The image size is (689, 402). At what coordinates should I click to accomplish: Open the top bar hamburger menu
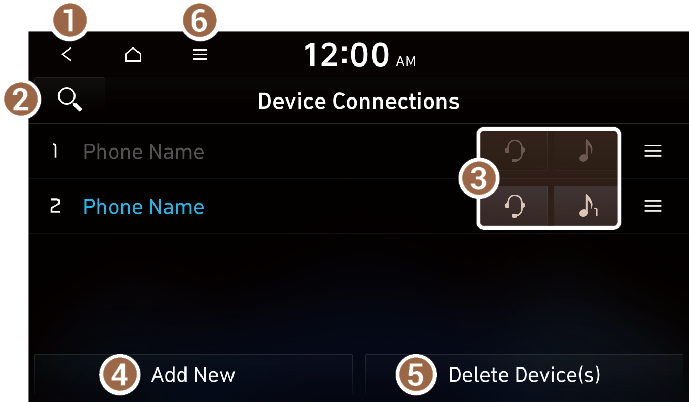[200, 54]
